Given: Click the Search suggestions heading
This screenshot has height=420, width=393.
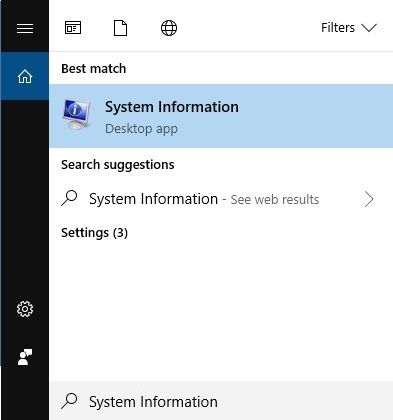Looking at the screenshot, I should (118, 165).
